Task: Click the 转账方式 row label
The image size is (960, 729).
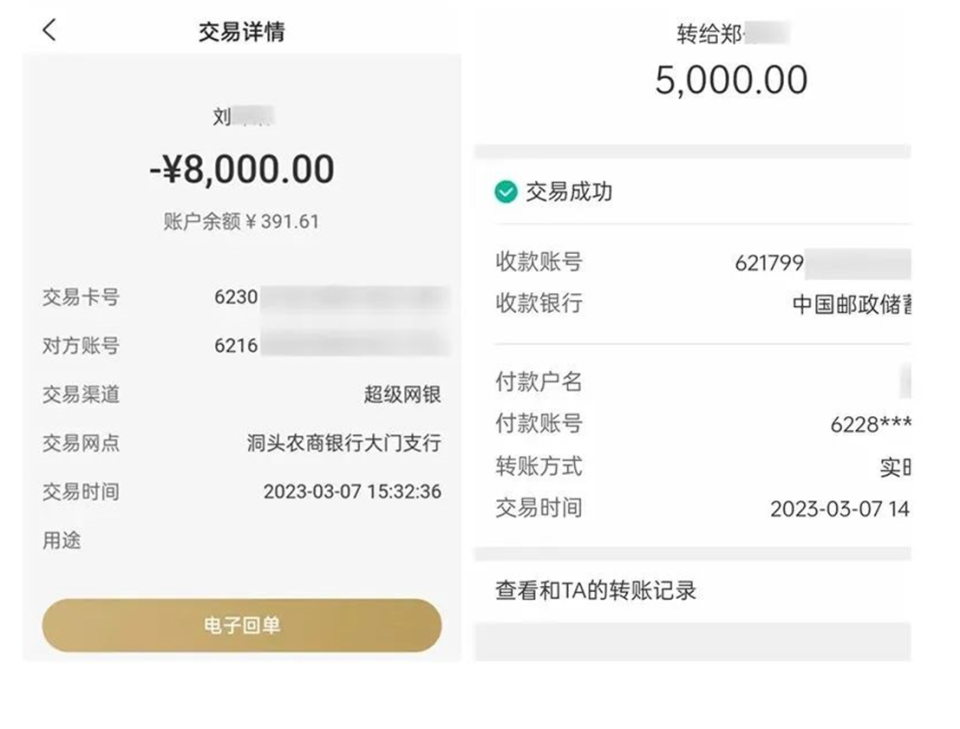Action: point(539,466)
